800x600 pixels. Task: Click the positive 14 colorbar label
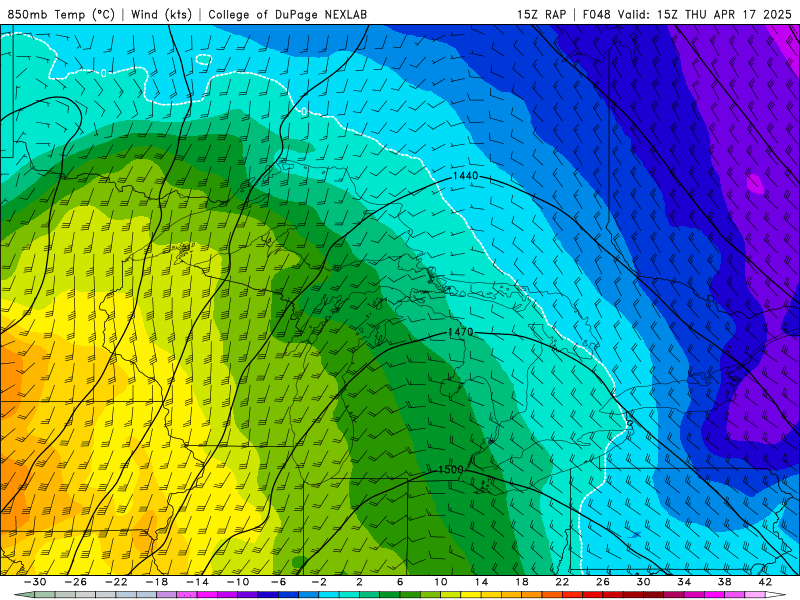click(481, 582)
